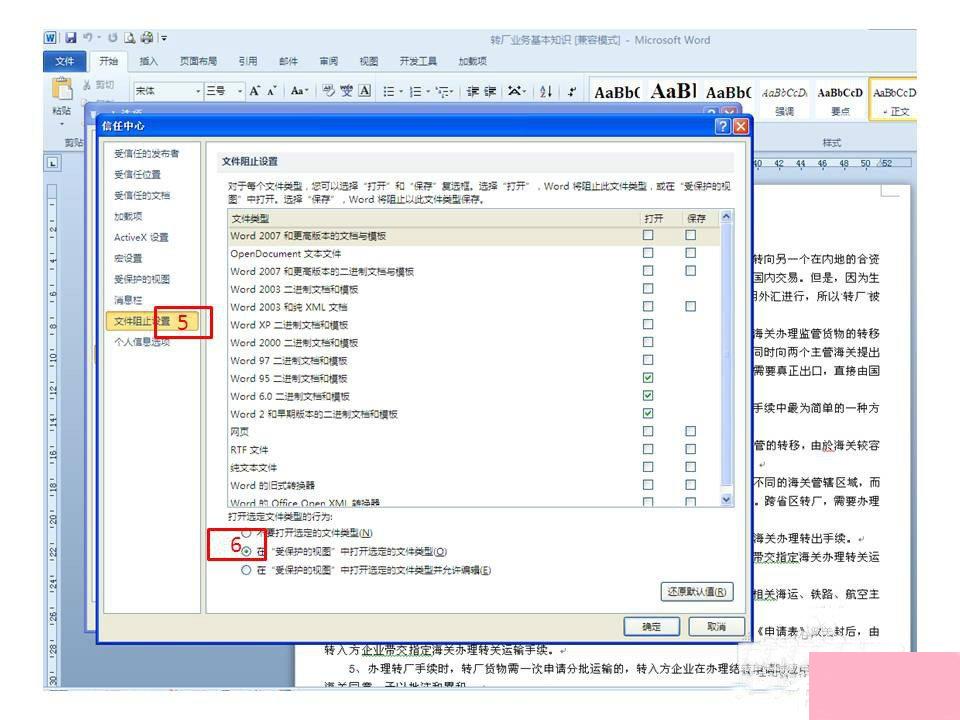Image resolution: width=960 pixels, height=720 pixels.
Task: Apply the 强调 (Emphasis) style thumbnail
Action: click(x=785, y=99)
